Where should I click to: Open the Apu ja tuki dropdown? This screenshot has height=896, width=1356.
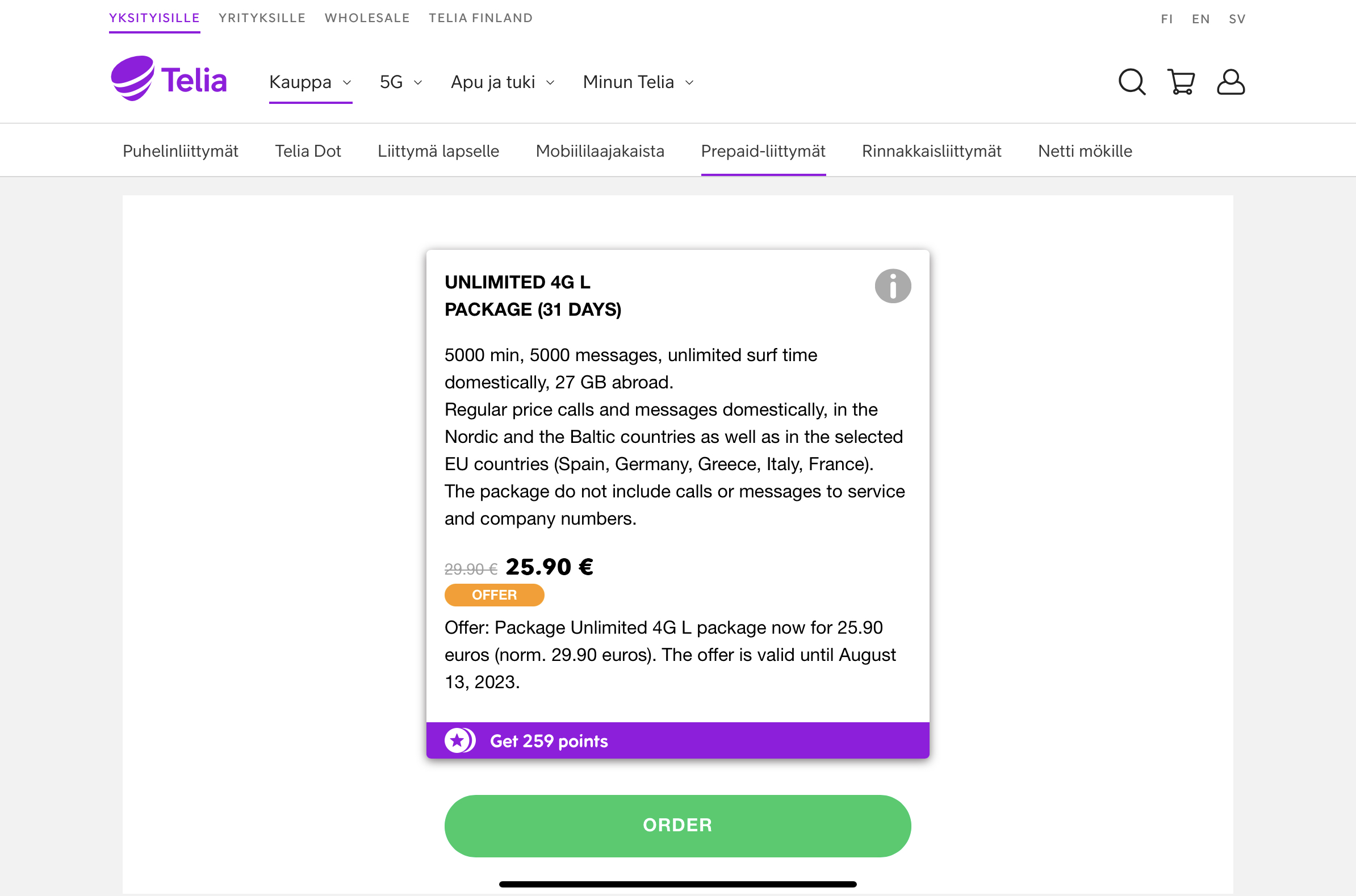tap(503, 82)
